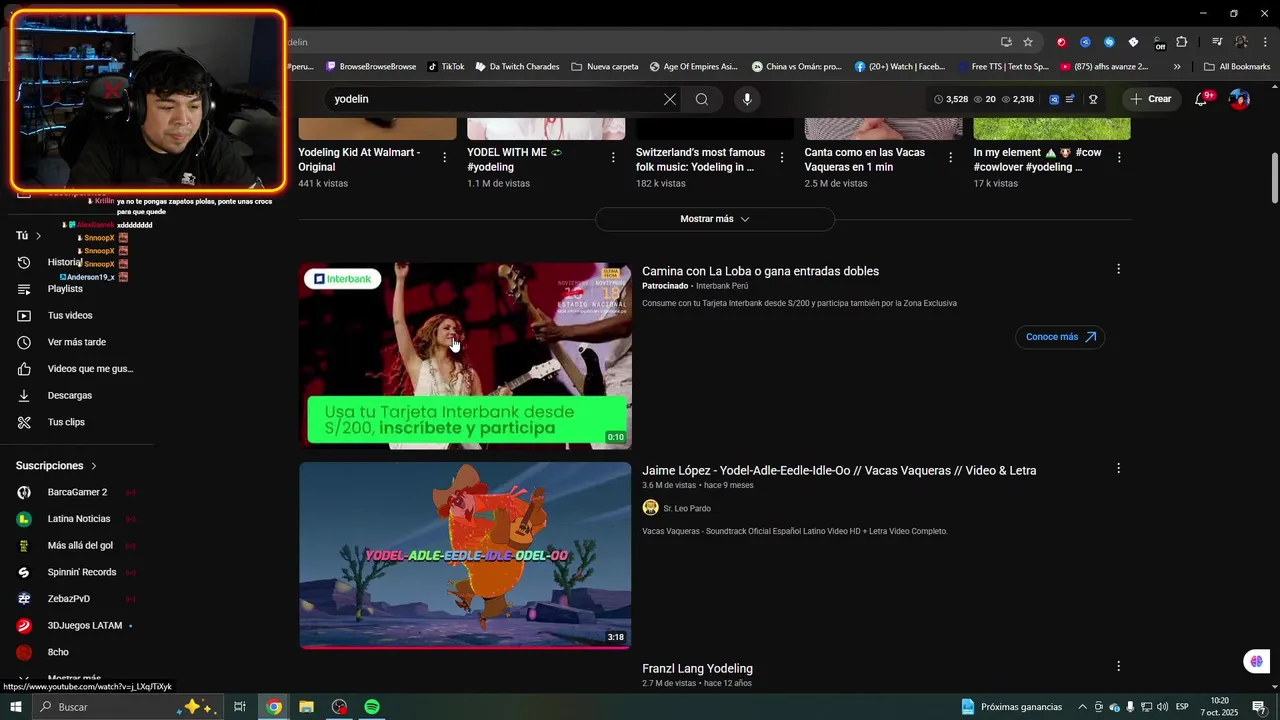Click the extension icon with Off badge

point(1158,42)
